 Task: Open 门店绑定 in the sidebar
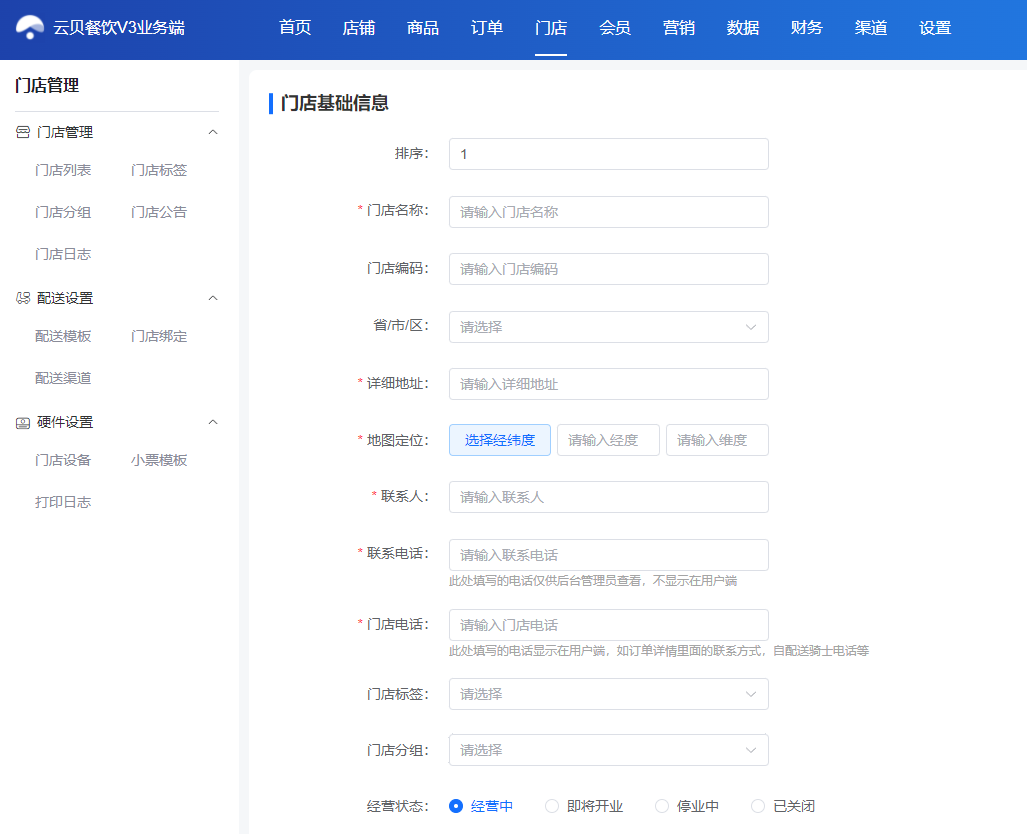tap(159, 336)
